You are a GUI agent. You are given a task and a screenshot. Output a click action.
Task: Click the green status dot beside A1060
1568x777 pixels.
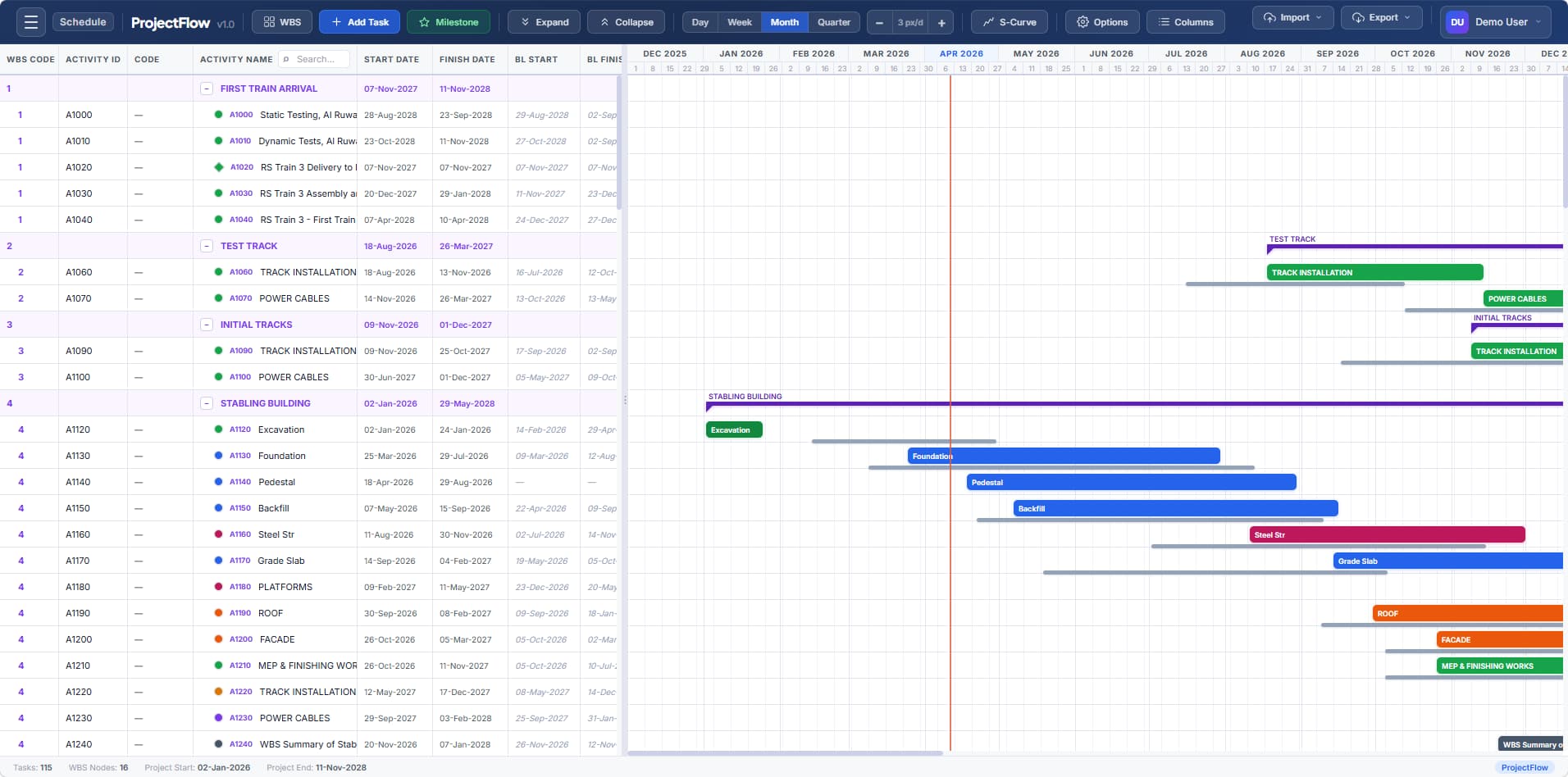pyautogui.click(x=217, y=271)
